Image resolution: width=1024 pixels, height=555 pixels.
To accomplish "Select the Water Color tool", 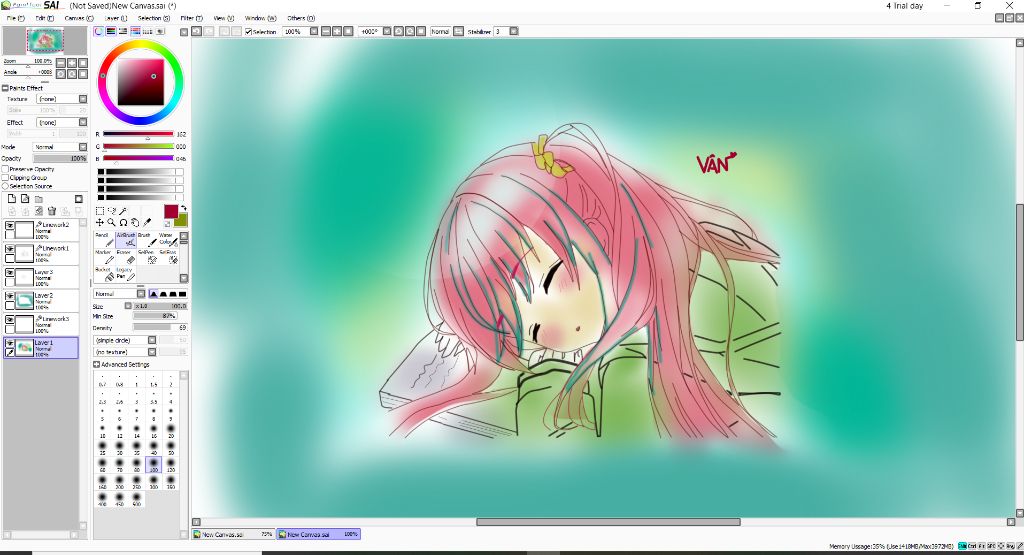I will click(168, 240).
